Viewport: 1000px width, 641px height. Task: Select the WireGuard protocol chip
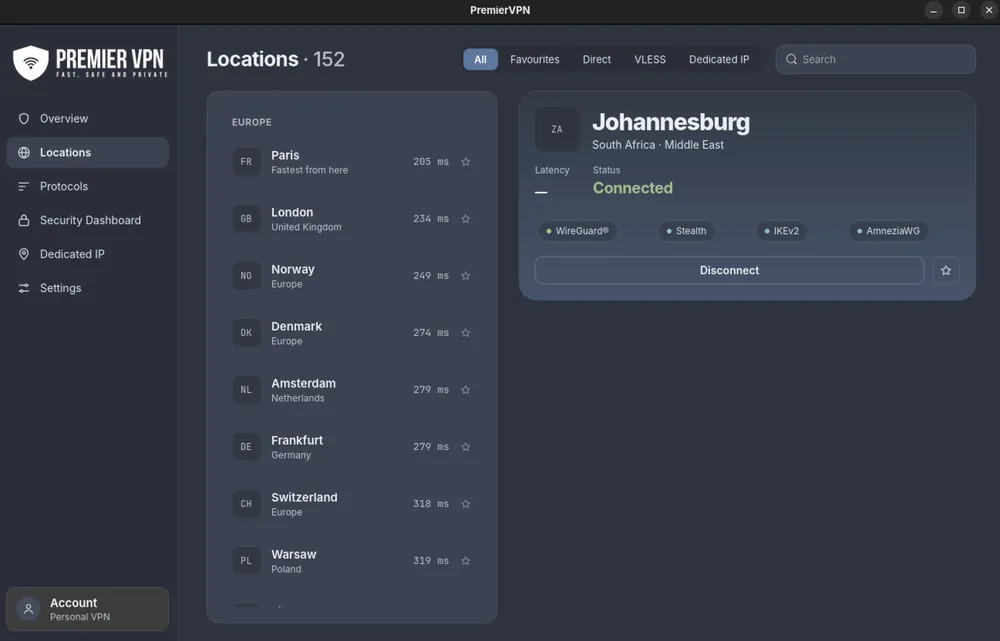click(x=577, y=231)
